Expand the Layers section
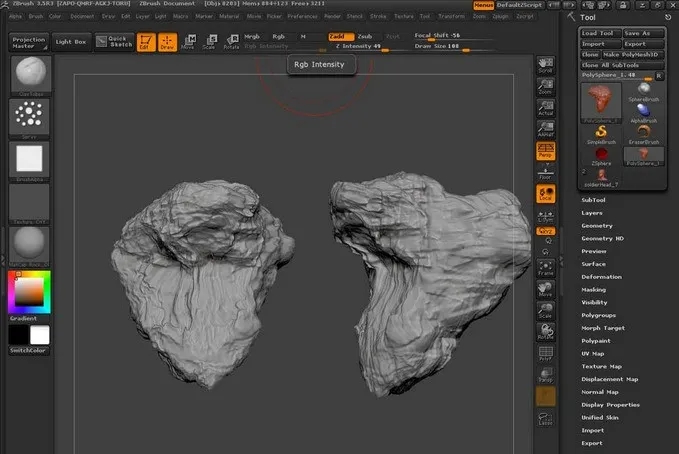Screen dimensions: 679x454 [592, 213]
